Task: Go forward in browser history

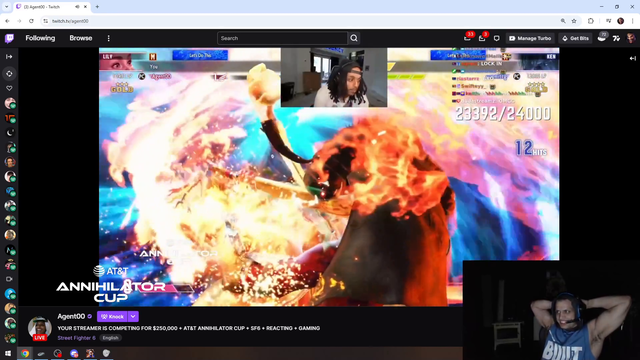Action: (19, 21)
